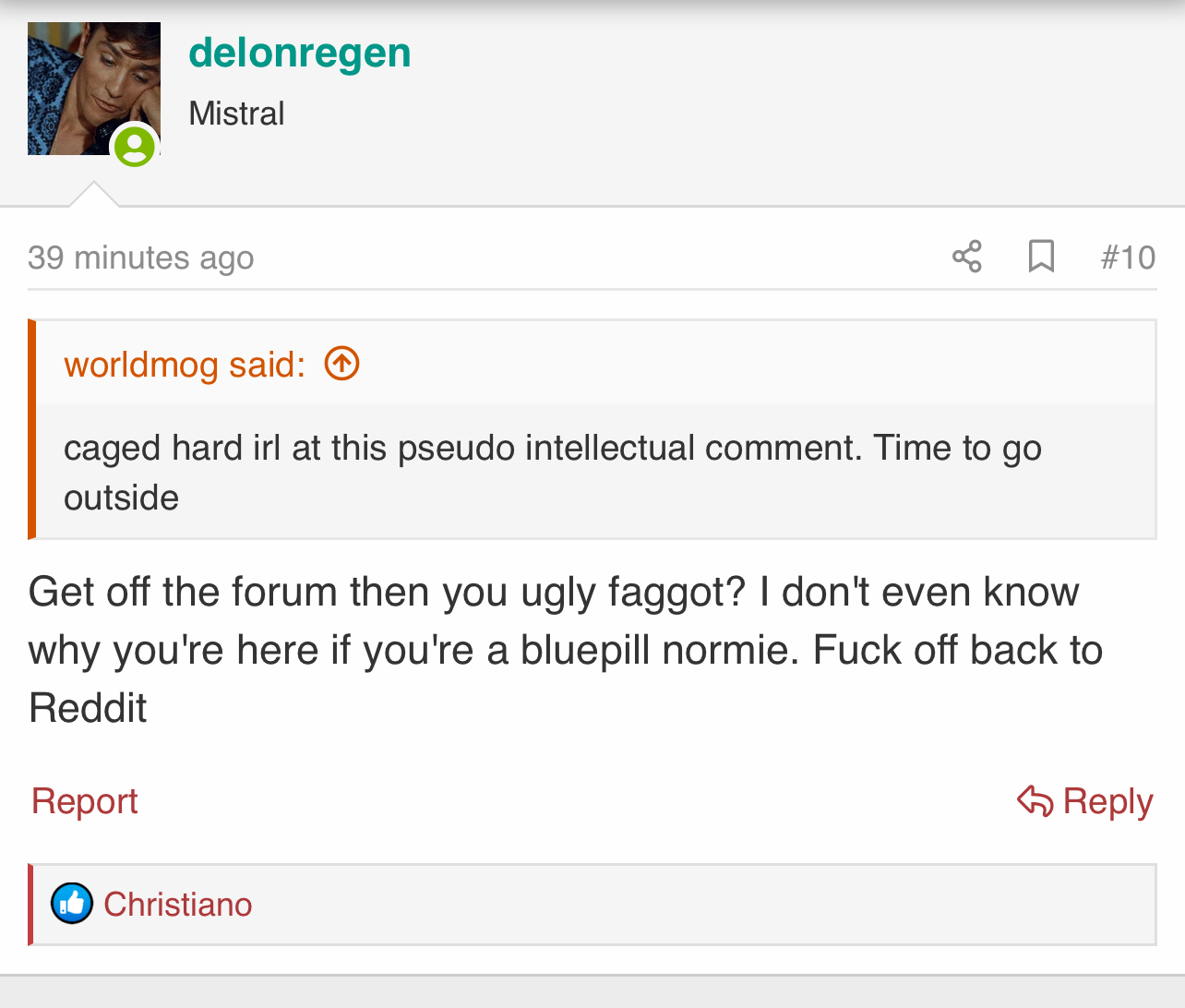Click the Reply text link
The image size is (1185, 1008).
(1107, 801)
